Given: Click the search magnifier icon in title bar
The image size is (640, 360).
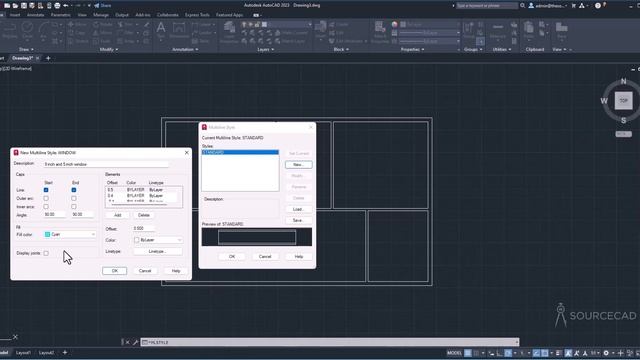Looking at the screenshot, I should click(522, 6).
